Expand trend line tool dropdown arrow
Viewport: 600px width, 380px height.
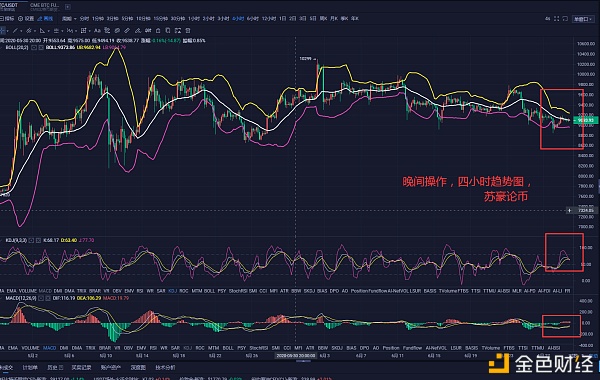(x=21, y=31)
